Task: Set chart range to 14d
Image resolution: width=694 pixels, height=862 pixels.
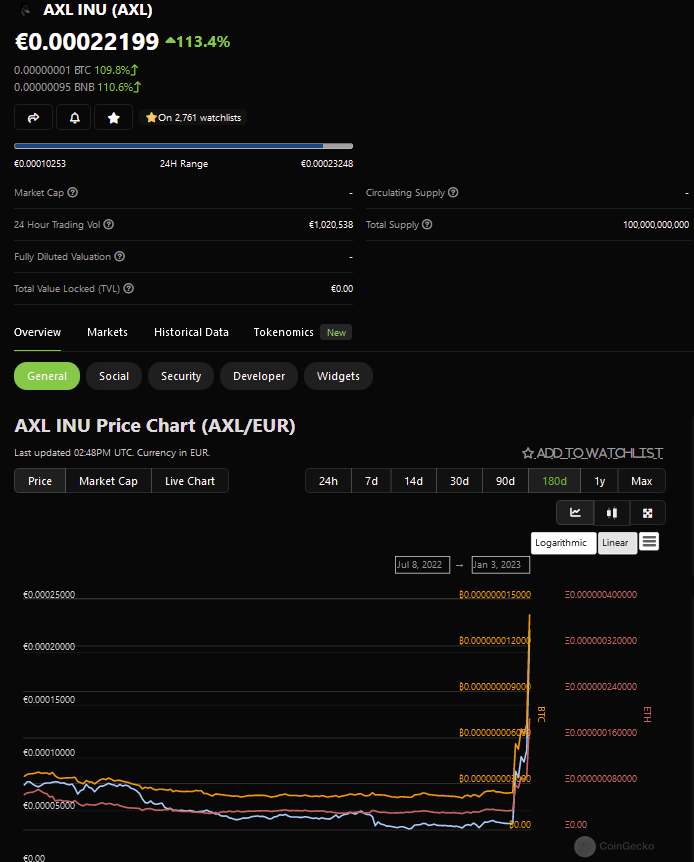Action: 414,481
